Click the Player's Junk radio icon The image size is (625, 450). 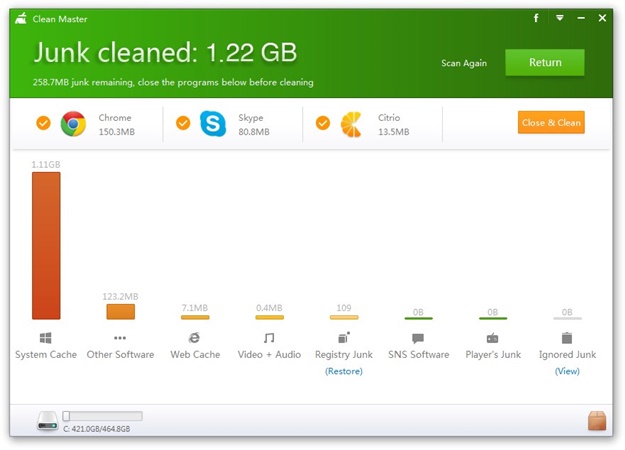coord(492,338)
